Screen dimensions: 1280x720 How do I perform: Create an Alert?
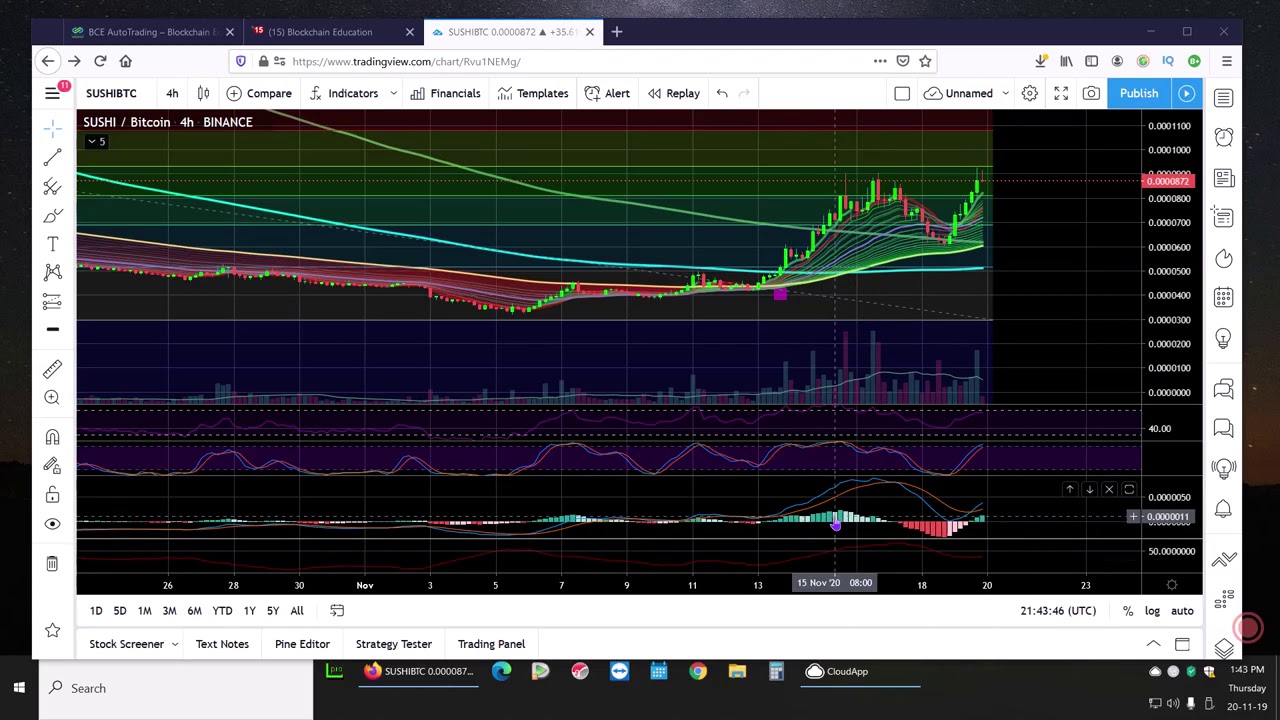coord(607,93)
